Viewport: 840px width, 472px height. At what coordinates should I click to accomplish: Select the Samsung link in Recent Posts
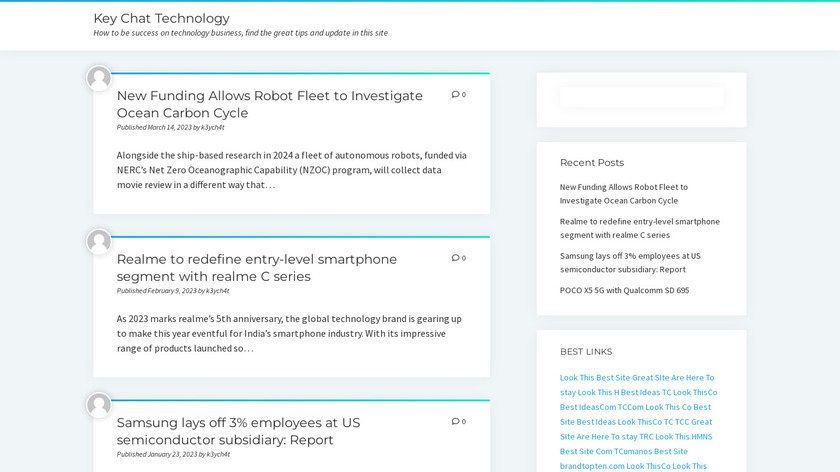click(x=630, y=262)
